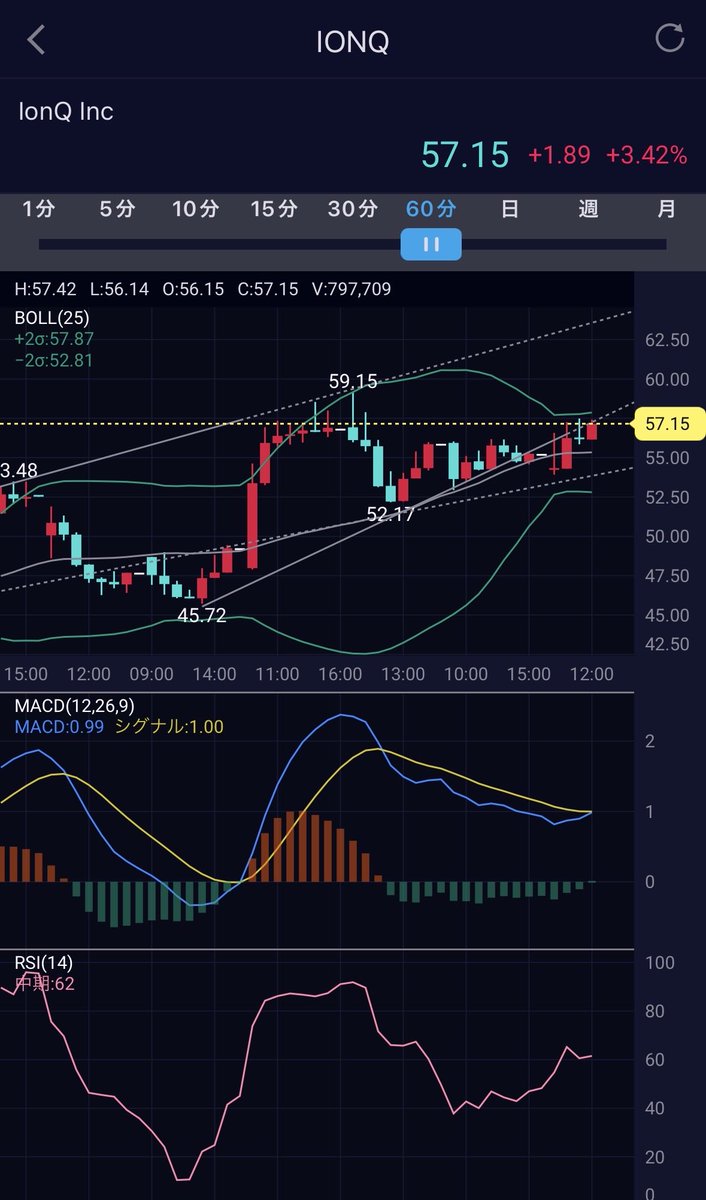Image resolution: width=706 pixels, height=1200 pixels.
Task: Click the +3.42% percent change value
Action: click(647, 156)
